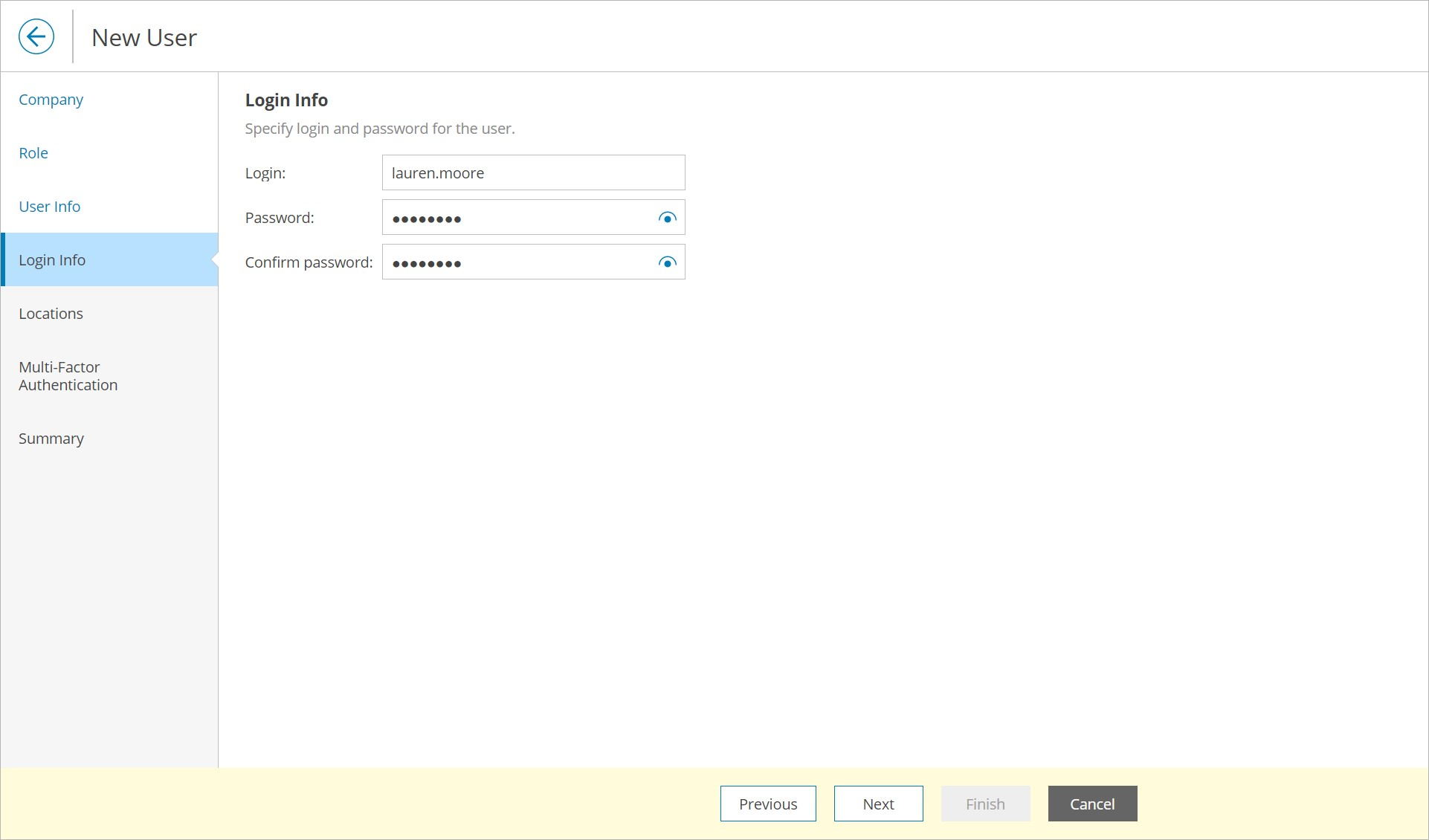Click the Finish button

[x=985, y=804]
